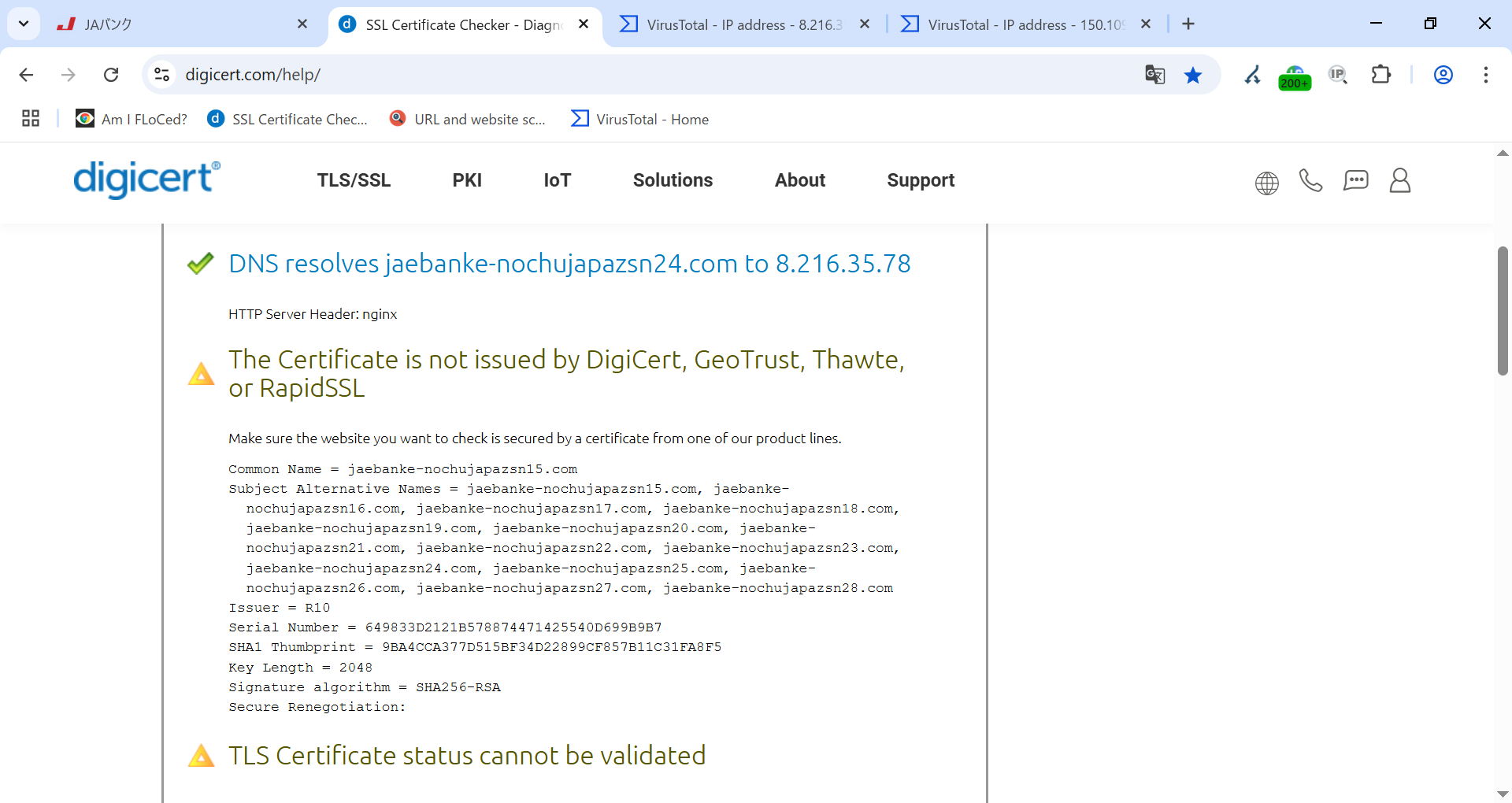
Task: Open the Translate this page icon
Action: coord(1155,75)
